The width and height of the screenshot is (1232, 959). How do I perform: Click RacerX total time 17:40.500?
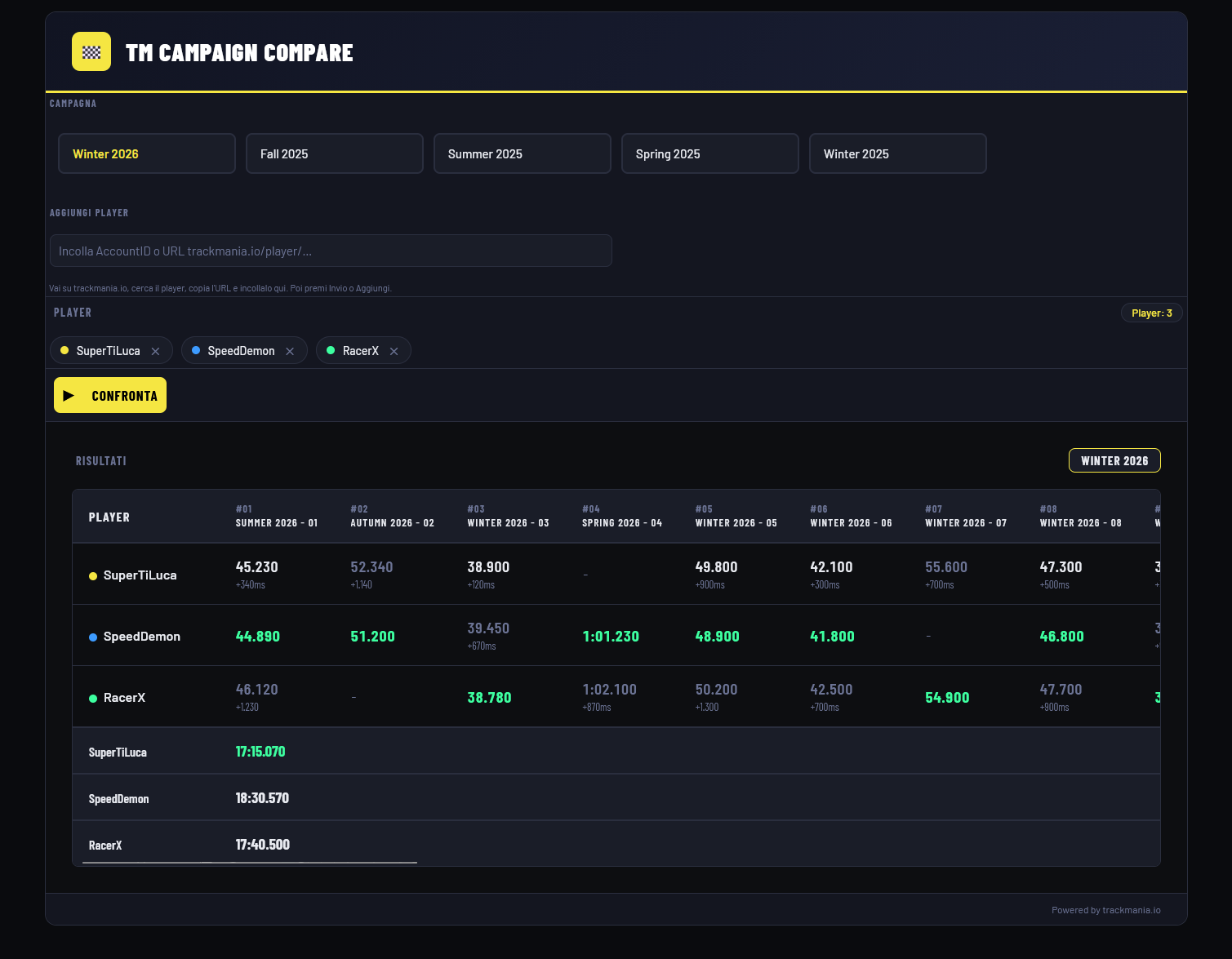tap(263, 844)
